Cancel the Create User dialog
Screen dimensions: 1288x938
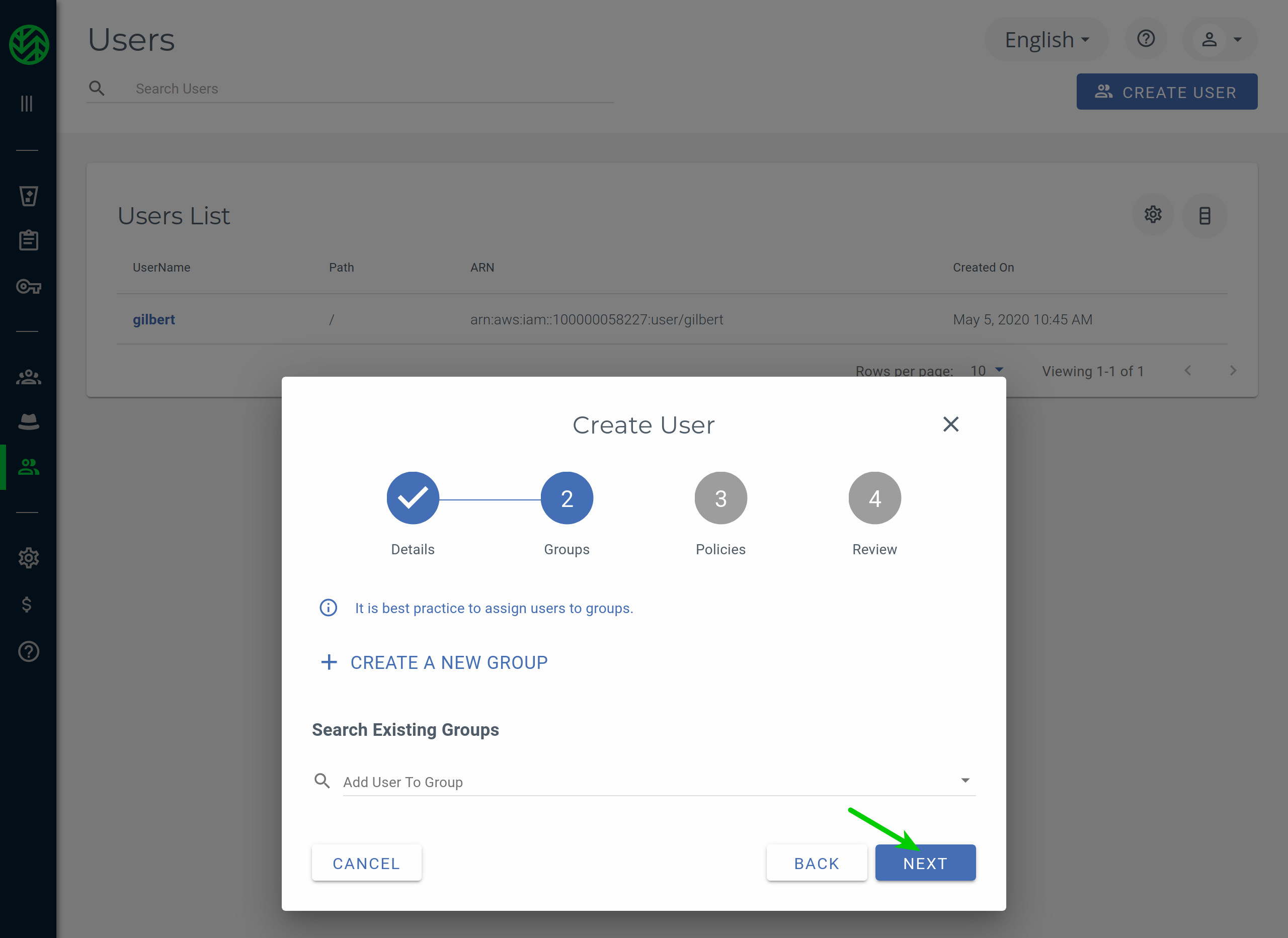366,863
